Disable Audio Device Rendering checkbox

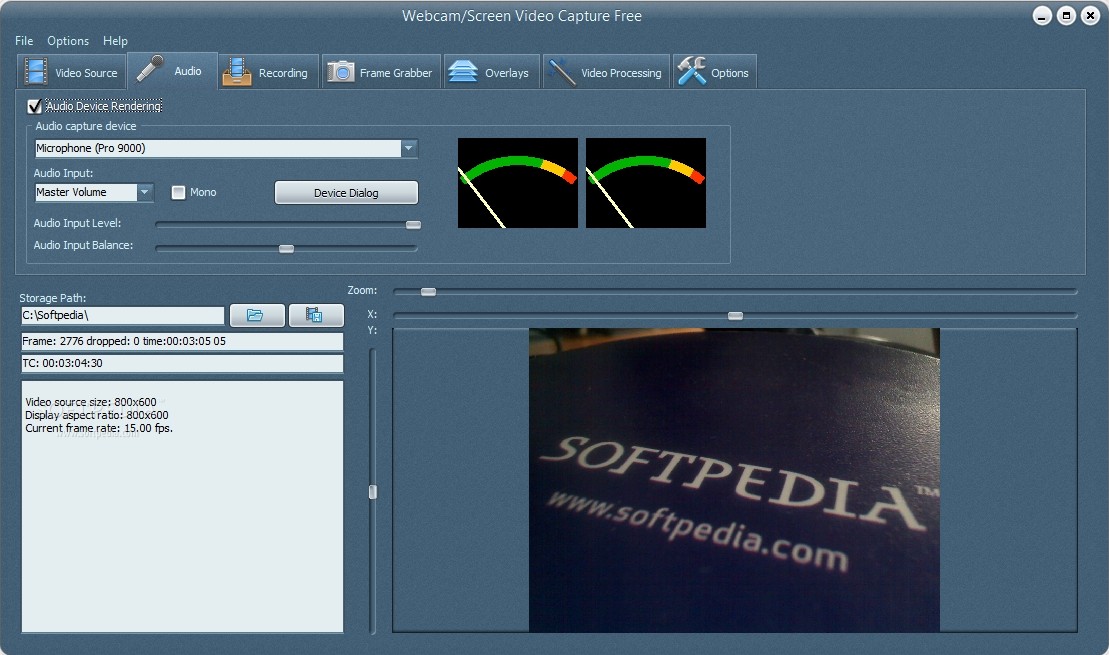click(x=34, y=106)
